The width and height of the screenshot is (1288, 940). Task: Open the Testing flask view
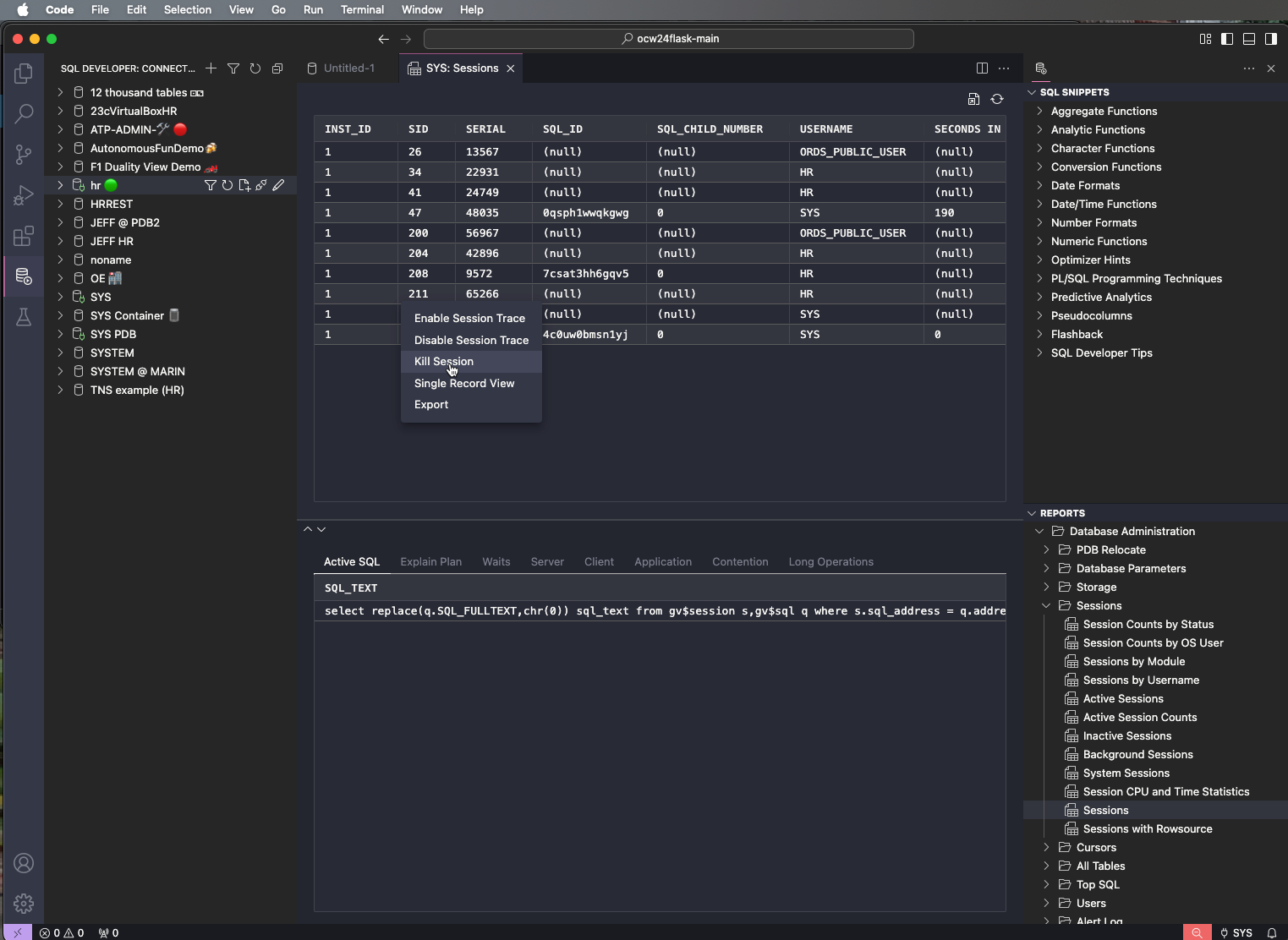[24, 317]
